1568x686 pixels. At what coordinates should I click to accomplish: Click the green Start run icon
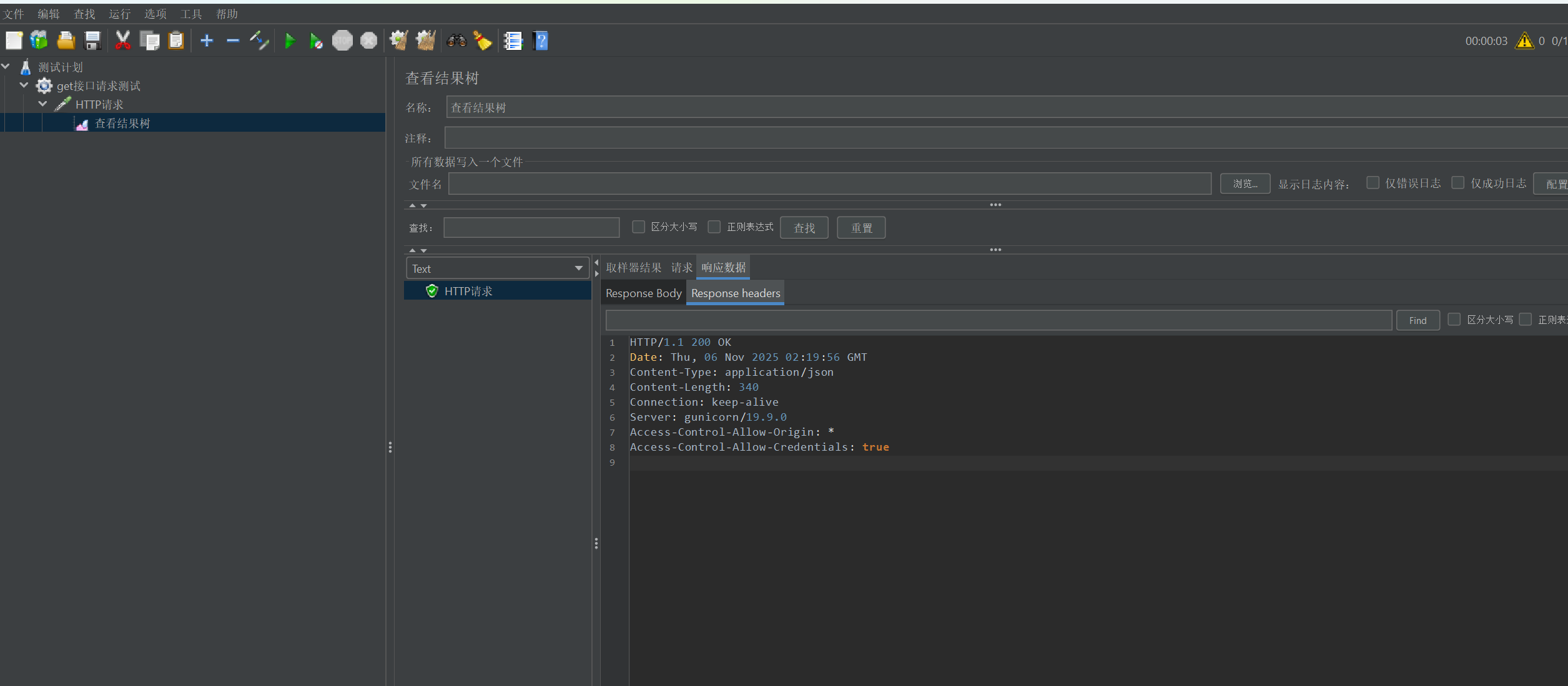pos(290,41)
